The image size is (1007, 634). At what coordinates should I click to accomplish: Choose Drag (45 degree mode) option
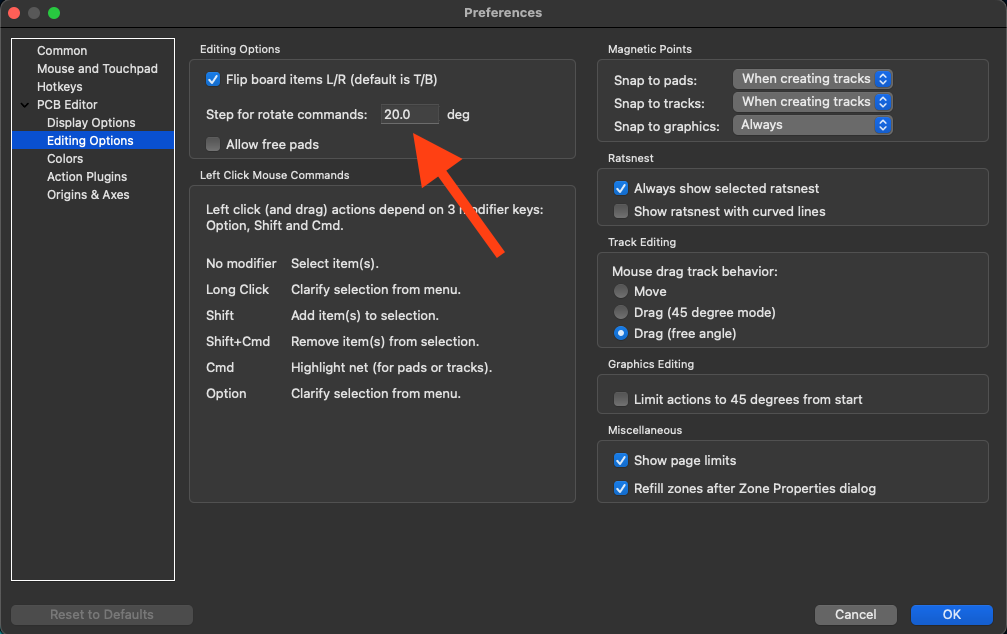click(621, 312)
